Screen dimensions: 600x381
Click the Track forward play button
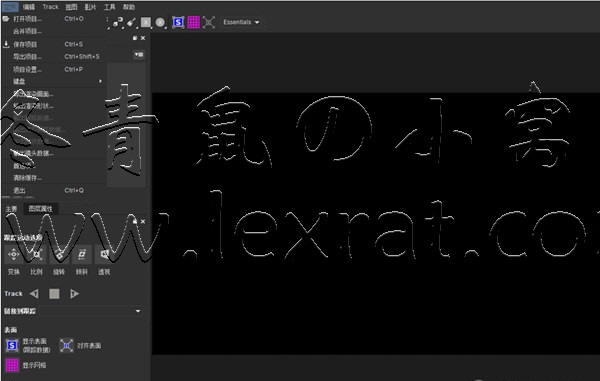point(74,294)
